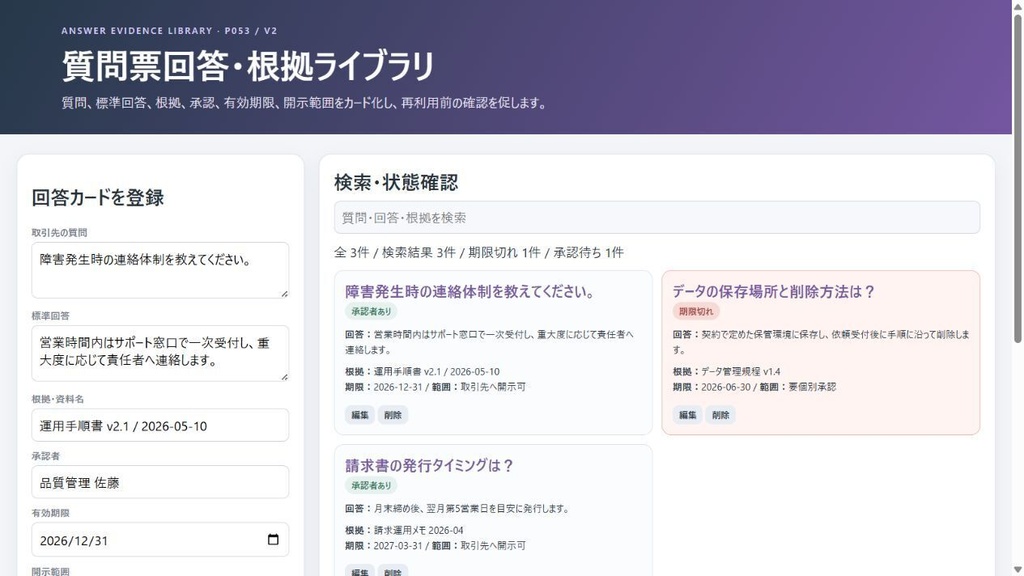
Task: Click the title 請求書の発行タイミングは？
Action: [430, 465]
